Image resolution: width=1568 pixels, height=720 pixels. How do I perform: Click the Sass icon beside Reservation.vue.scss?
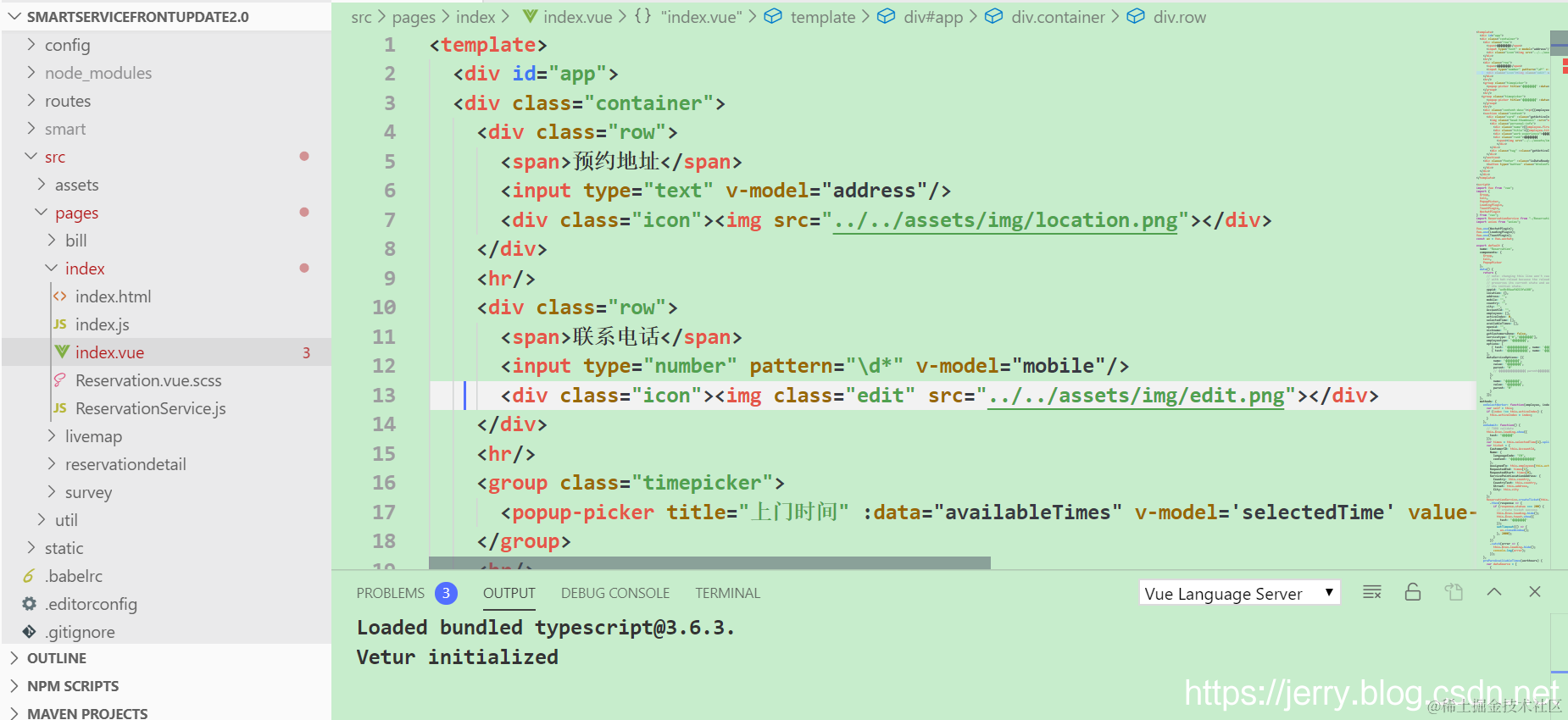pyautogui.click(x=59, y=379)
